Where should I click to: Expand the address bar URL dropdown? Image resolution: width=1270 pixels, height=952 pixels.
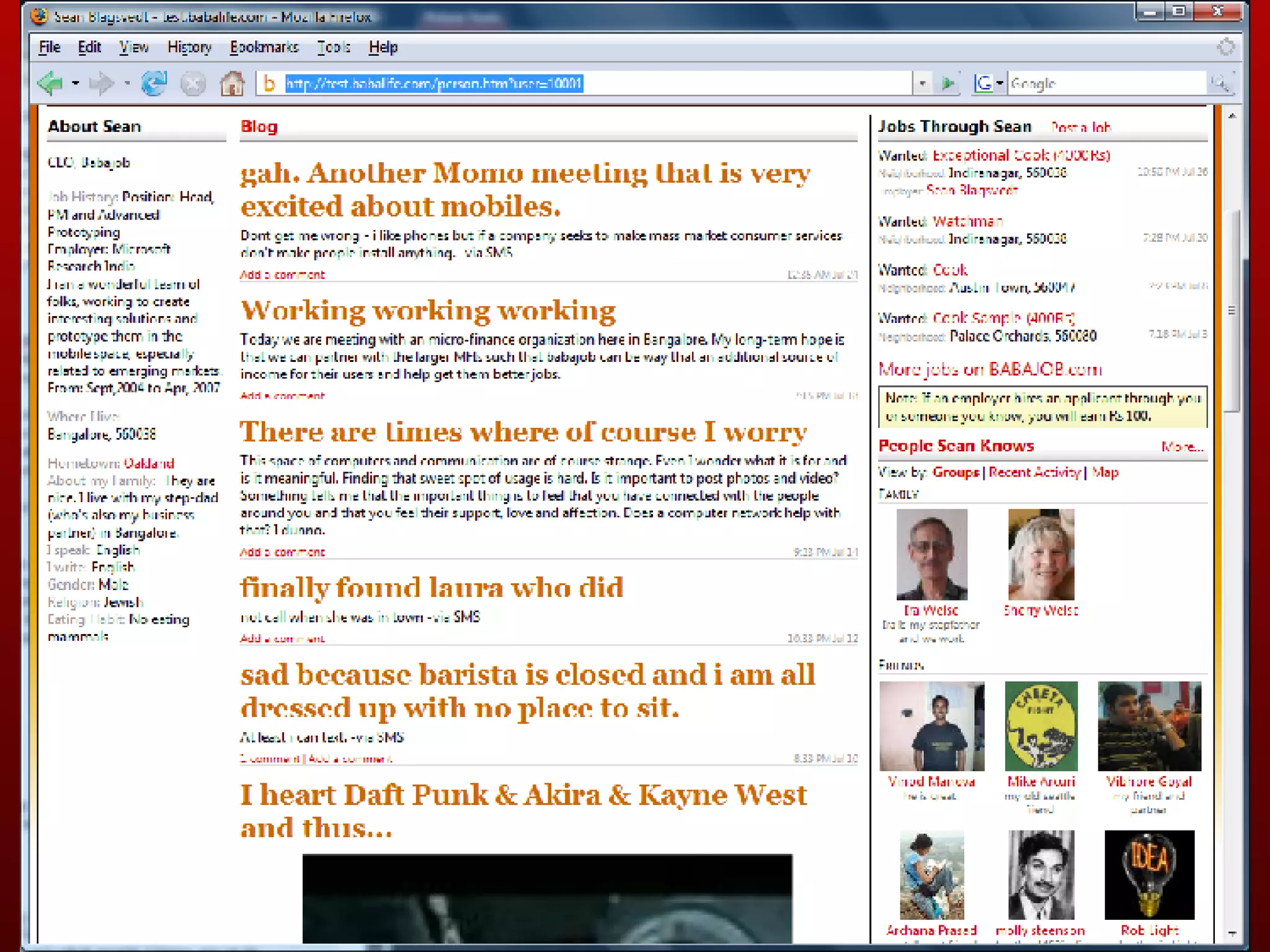(922, 83)
